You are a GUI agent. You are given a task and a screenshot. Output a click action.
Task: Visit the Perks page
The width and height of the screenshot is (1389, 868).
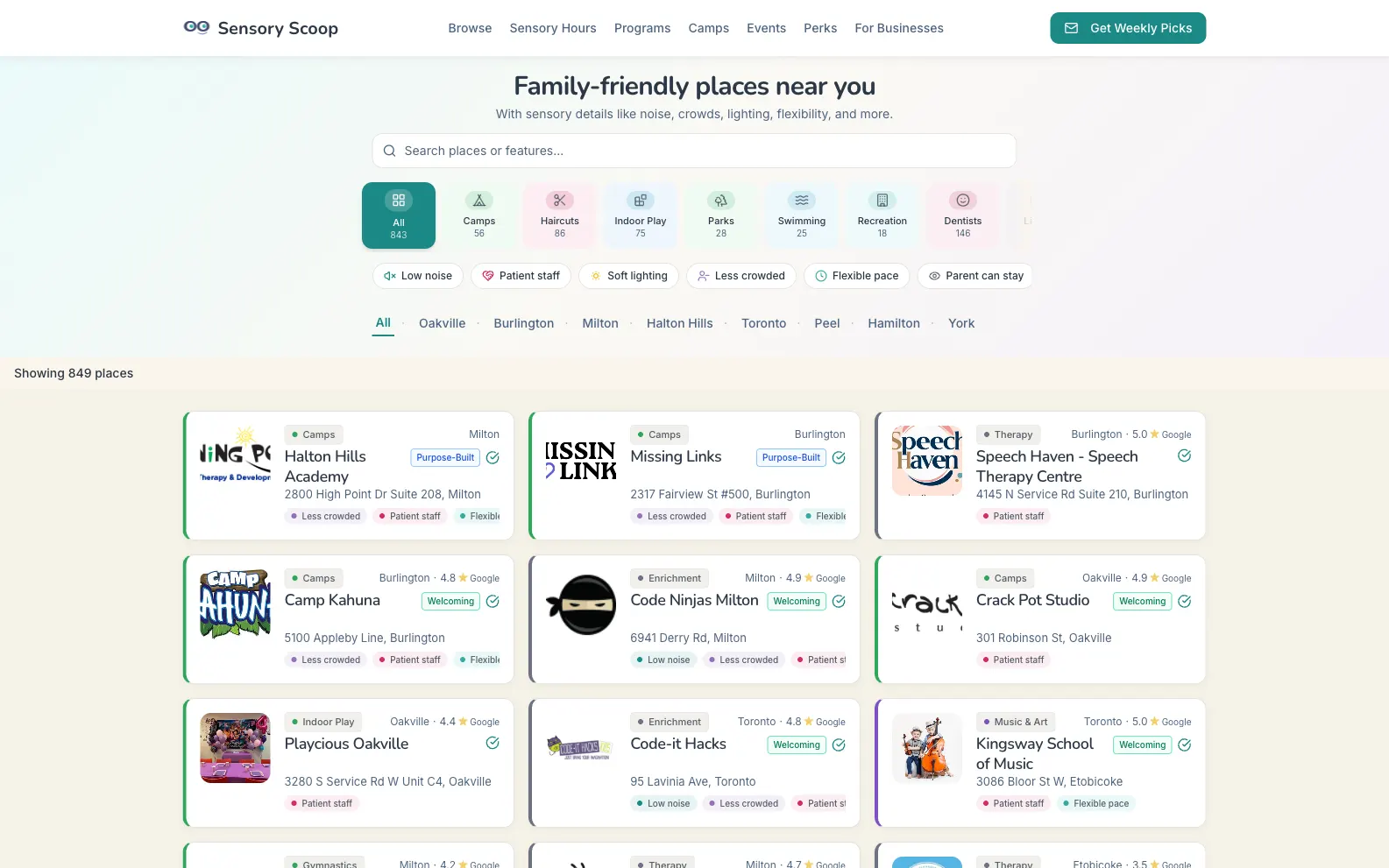(x=820, y=28)
